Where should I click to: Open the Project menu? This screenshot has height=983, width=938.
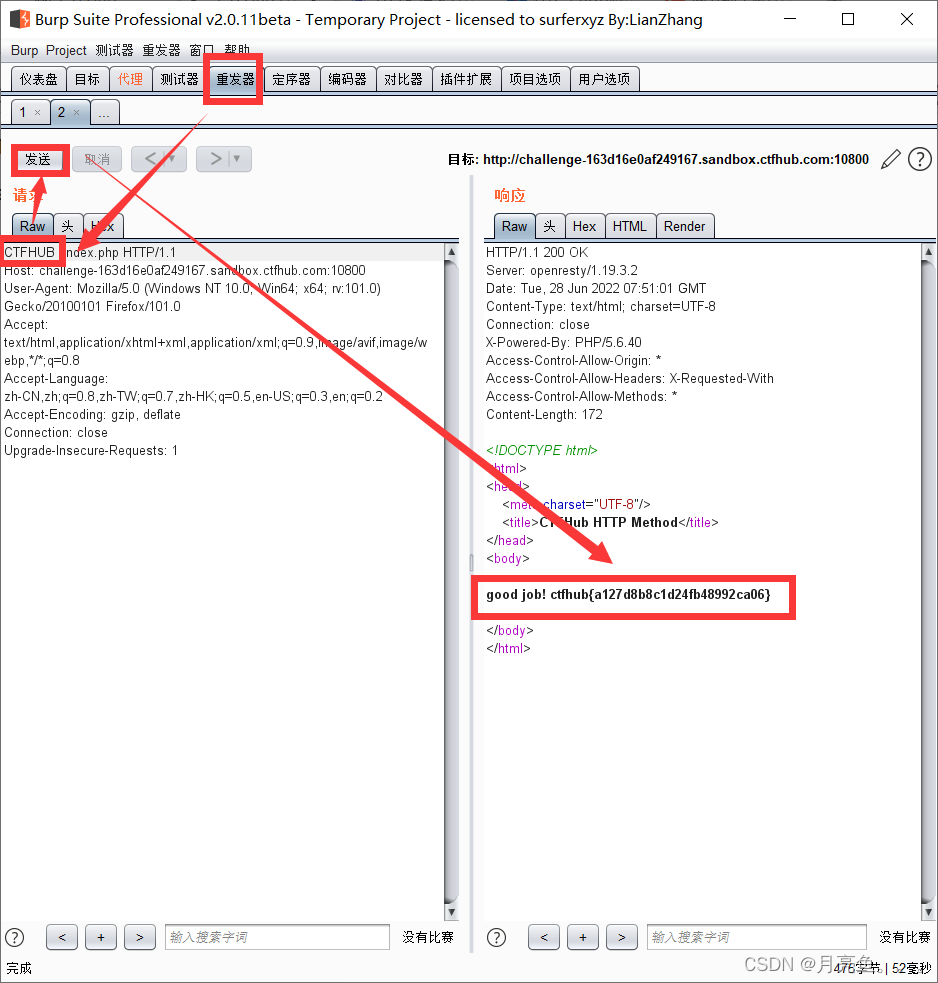(x=66, y=50)
